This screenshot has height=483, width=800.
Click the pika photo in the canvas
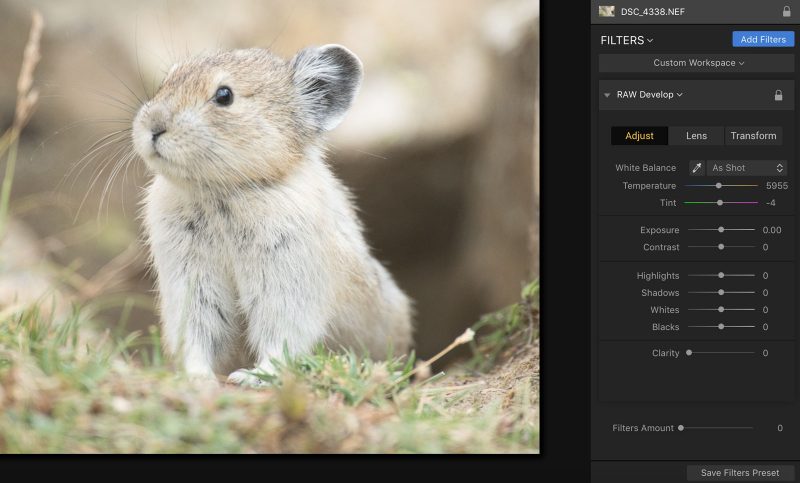tap(269, 226)
